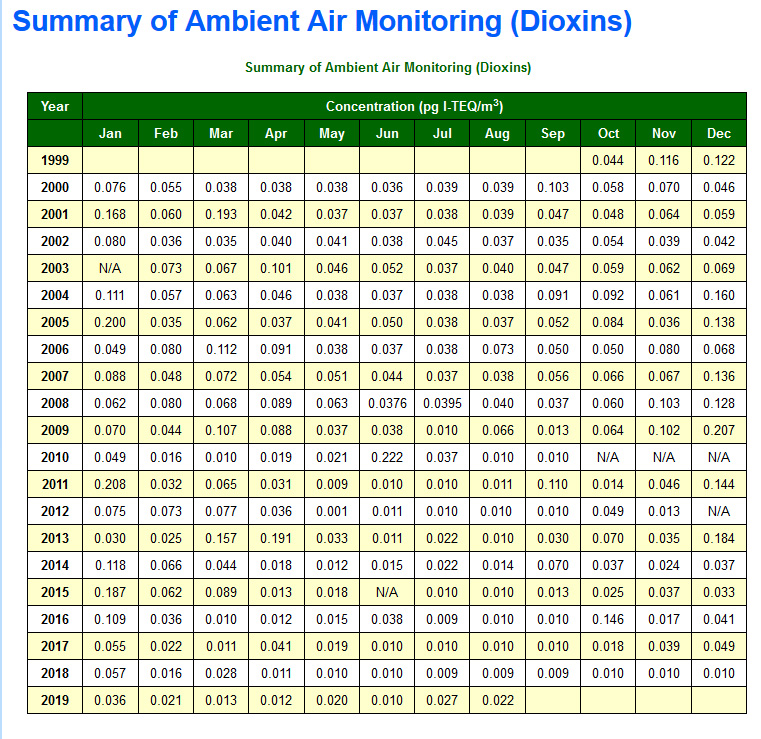Select the 1999 year row label
Viewport: 761px width, 739px height.
(x=55, y=160)
